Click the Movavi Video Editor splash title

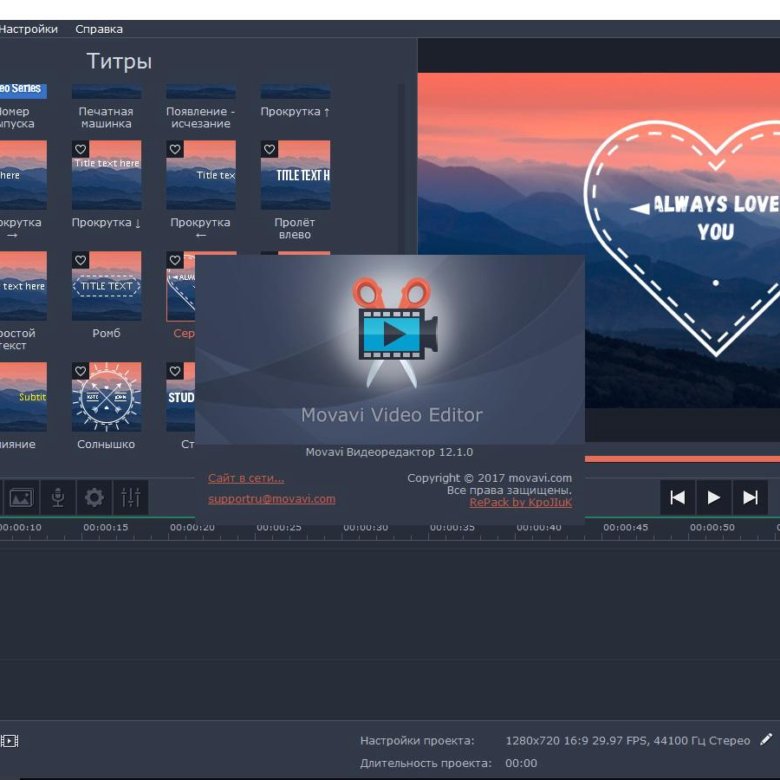pos(391,415)
